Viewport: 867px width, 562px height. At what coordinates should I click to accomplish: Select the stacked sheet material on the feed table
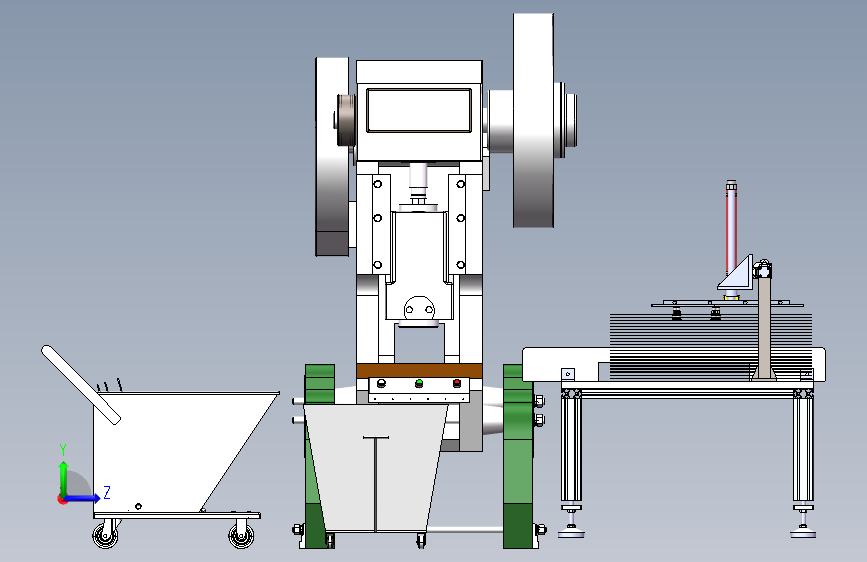click(x=711, y=346)
